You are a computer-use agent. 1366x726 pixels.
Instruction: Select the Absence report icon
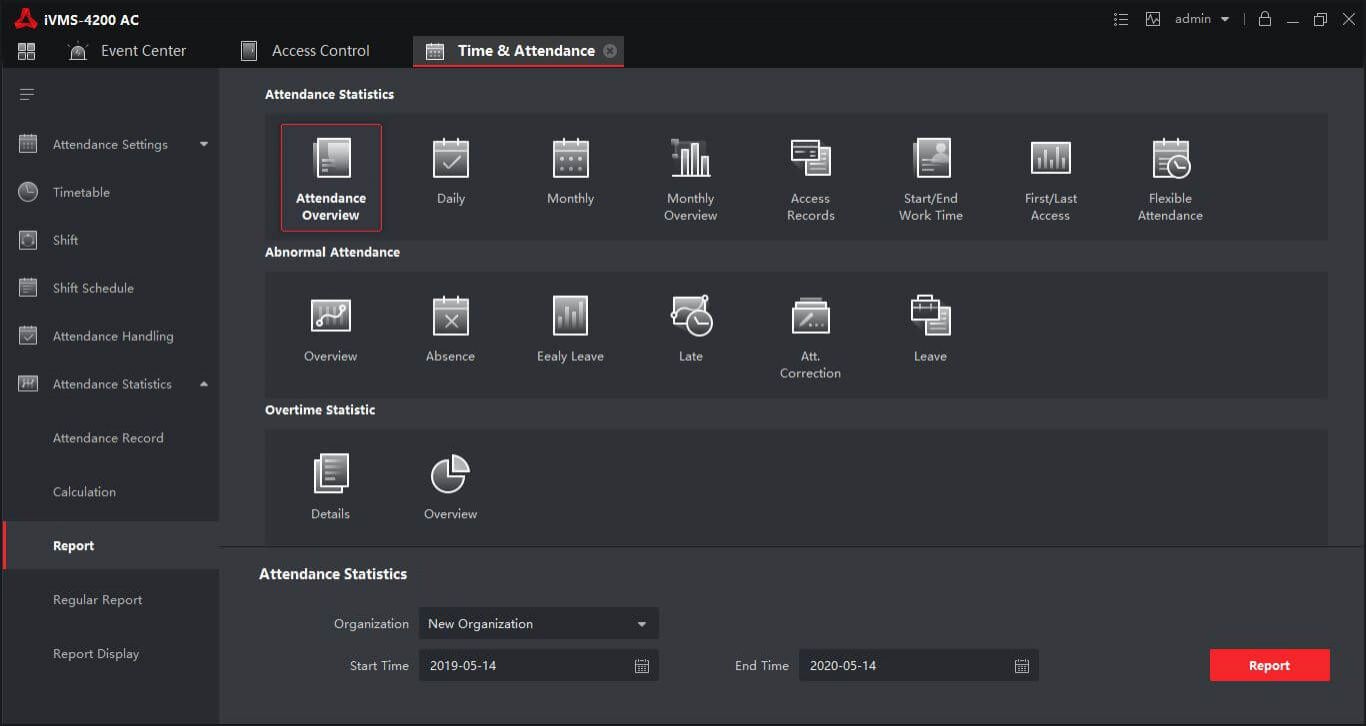[451, 316]
